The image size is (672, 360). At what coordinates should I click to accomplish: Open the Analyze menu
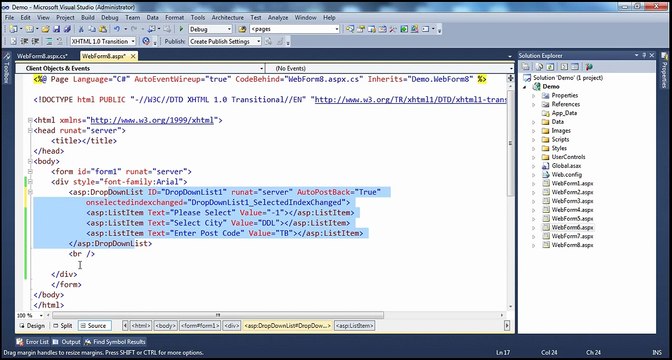(x=278, y=18)
